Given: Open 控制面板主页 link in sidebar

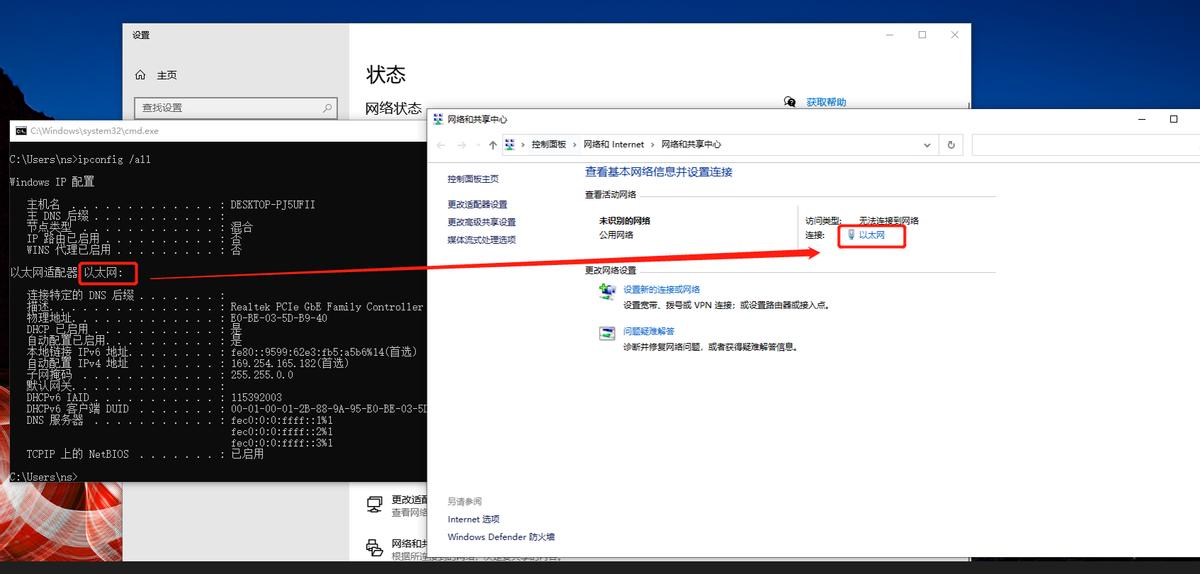Looking at the screenshot, I should [473, 179].
